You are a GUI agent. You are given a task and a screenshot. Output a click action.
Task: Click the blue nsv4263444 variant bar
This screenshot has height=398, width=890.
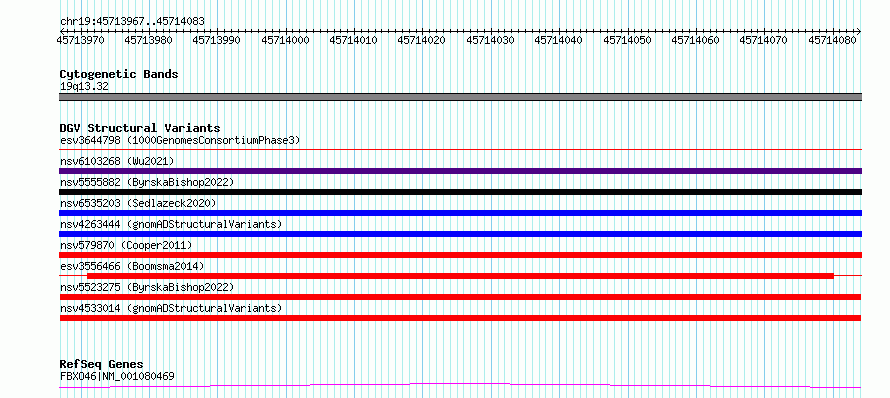point(460,234)
